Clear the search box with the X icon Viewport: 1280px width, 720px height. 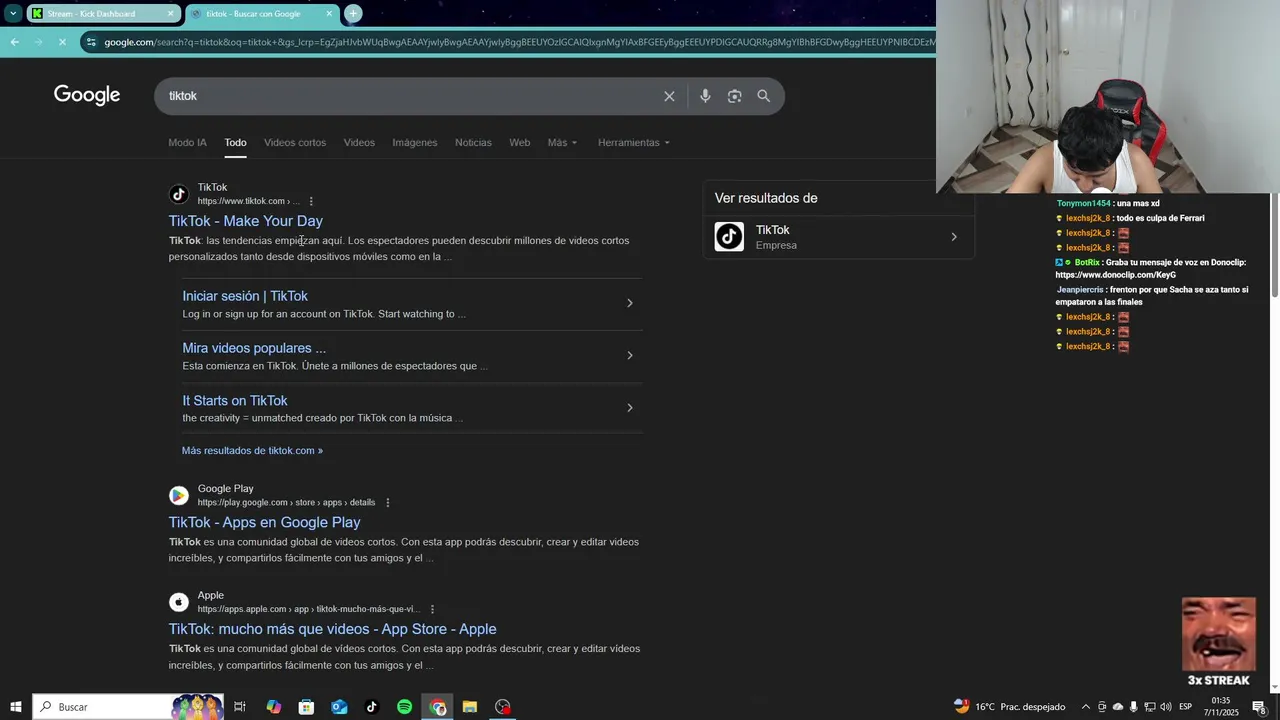click(x=669, y=96)
